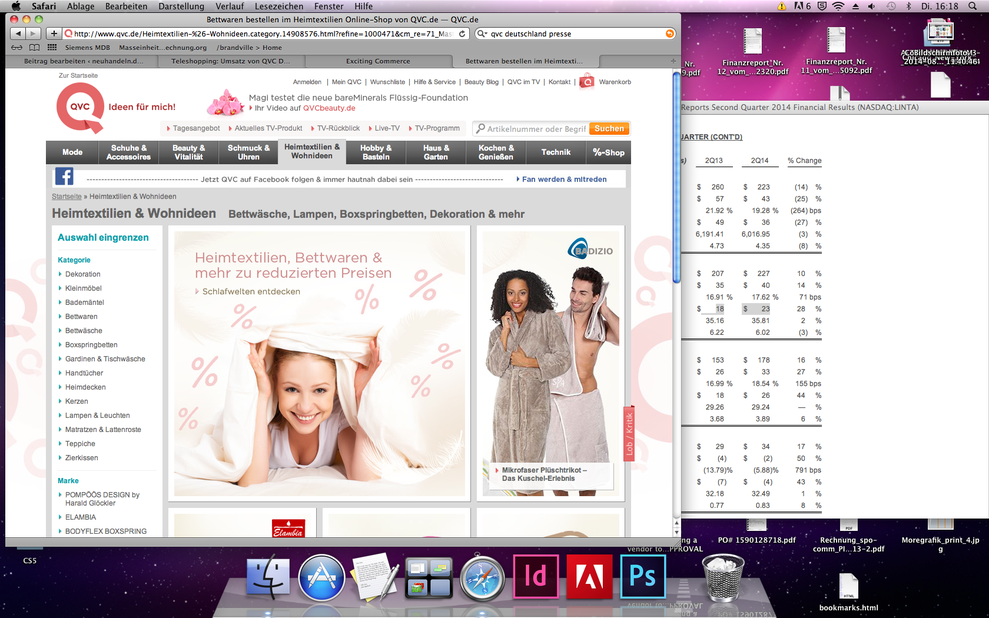Launch Adobe InDesign from the Dock
This screenshot has height=618, width=989.
pyautogui.click(x=535, y=576)
